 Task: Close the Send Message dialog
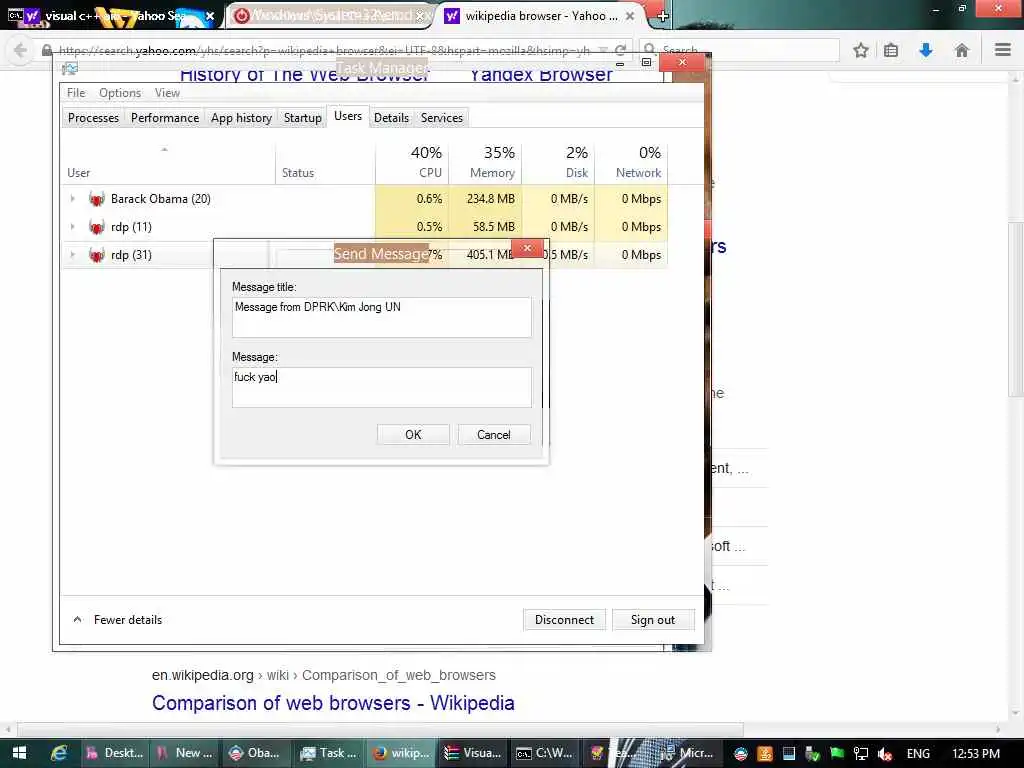click(x=527, y=248)
